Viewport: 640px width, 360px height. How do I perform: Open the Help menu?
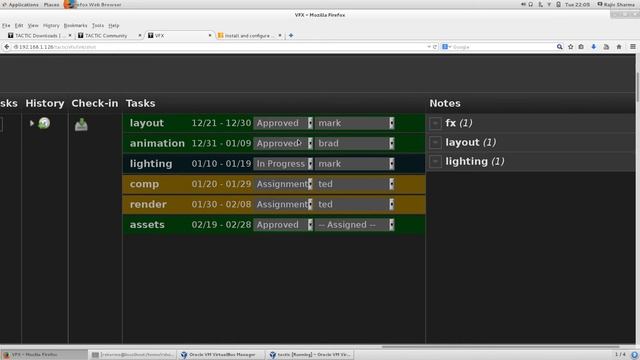point(114,25)
